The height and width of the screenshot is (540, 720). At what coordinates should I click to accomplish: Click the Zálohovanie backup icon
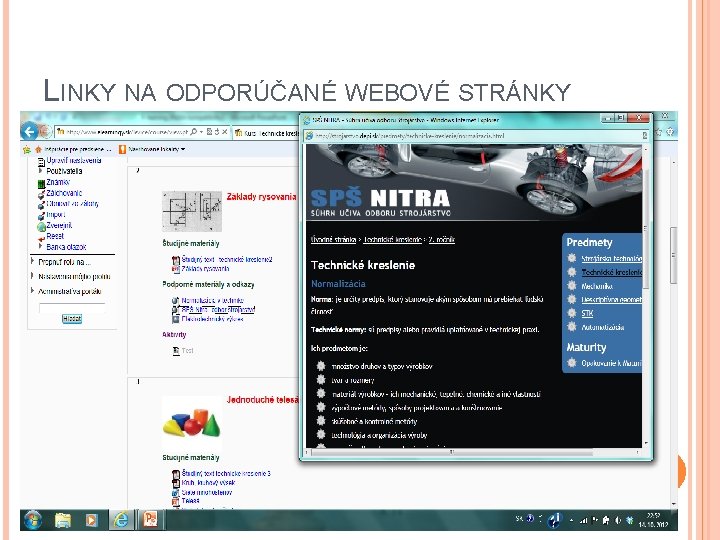click(x=41, y=194)
